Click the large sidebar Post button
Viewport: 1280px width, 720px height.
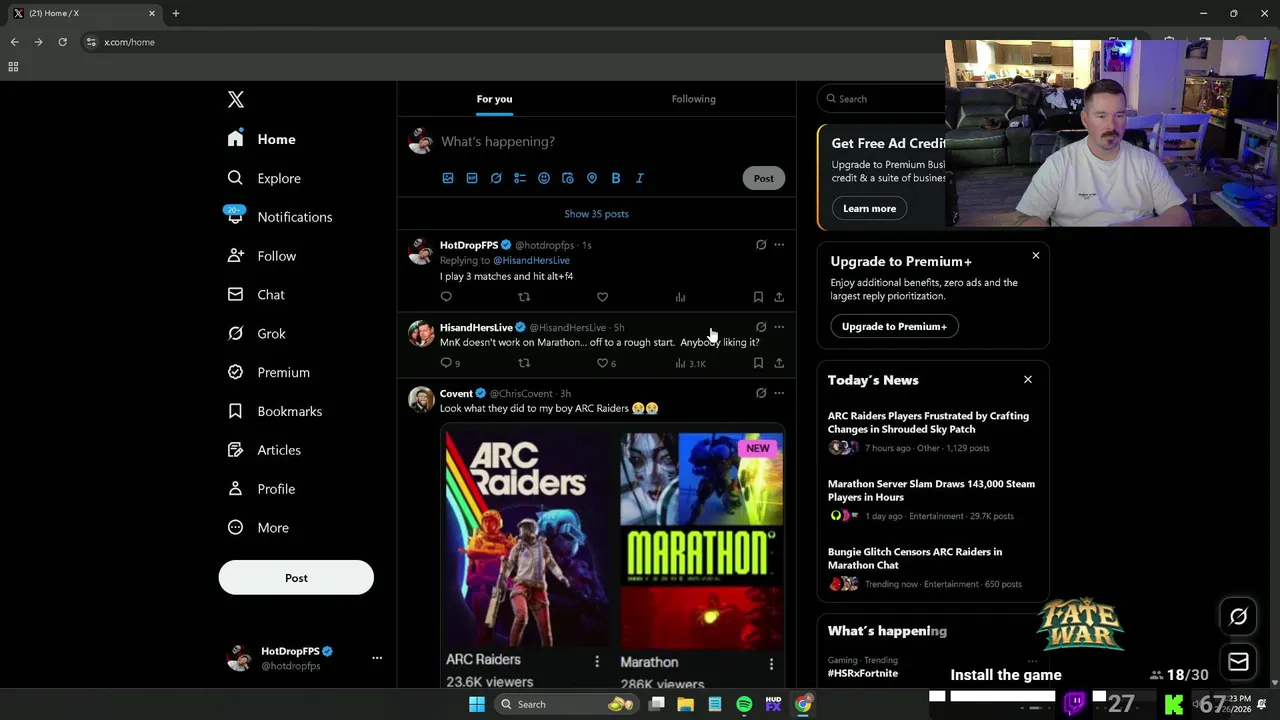click(296, 578)
